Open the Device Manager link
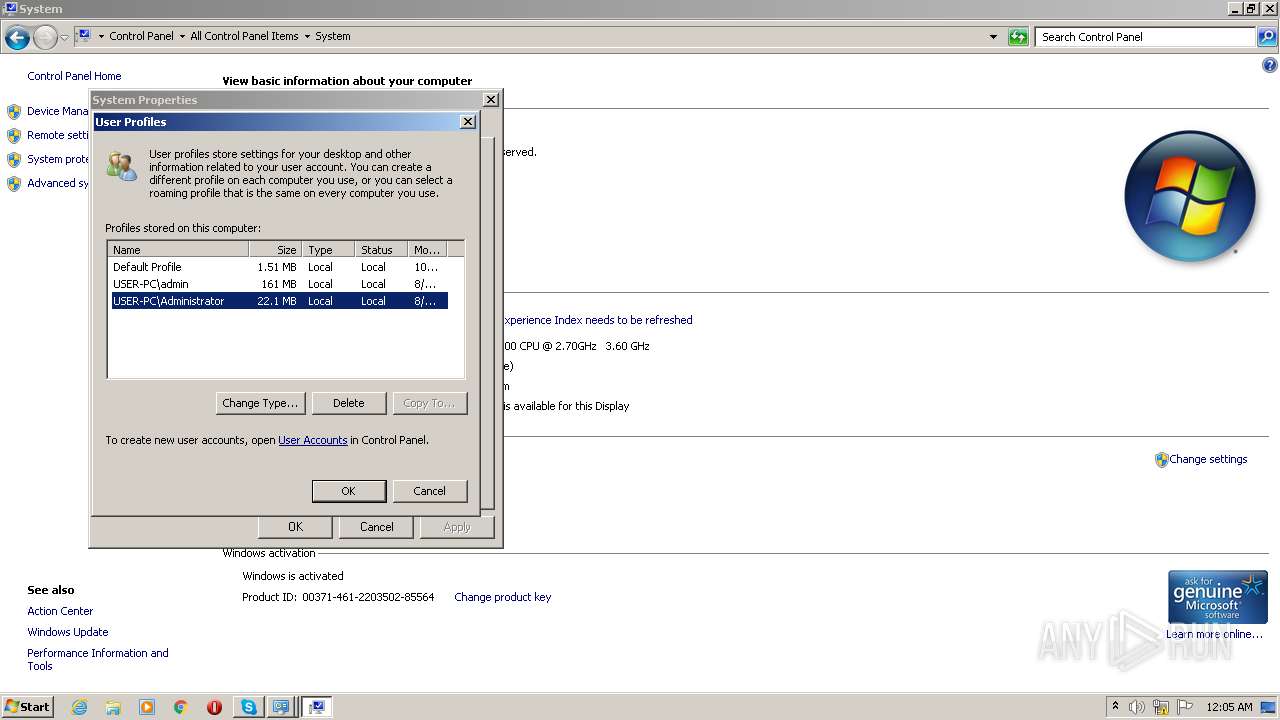 [58, 111]
